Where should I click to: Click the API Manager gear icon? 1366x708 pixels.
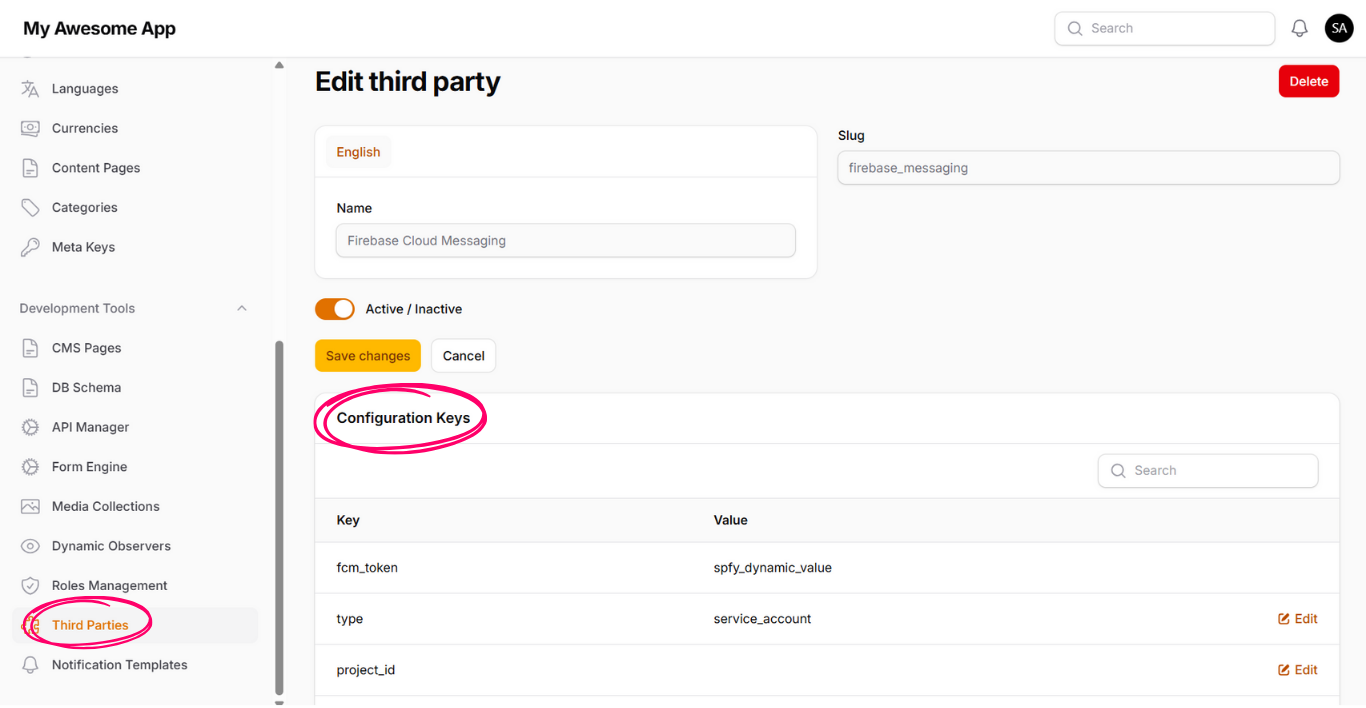pyautogui.click(x=30, y=427)
